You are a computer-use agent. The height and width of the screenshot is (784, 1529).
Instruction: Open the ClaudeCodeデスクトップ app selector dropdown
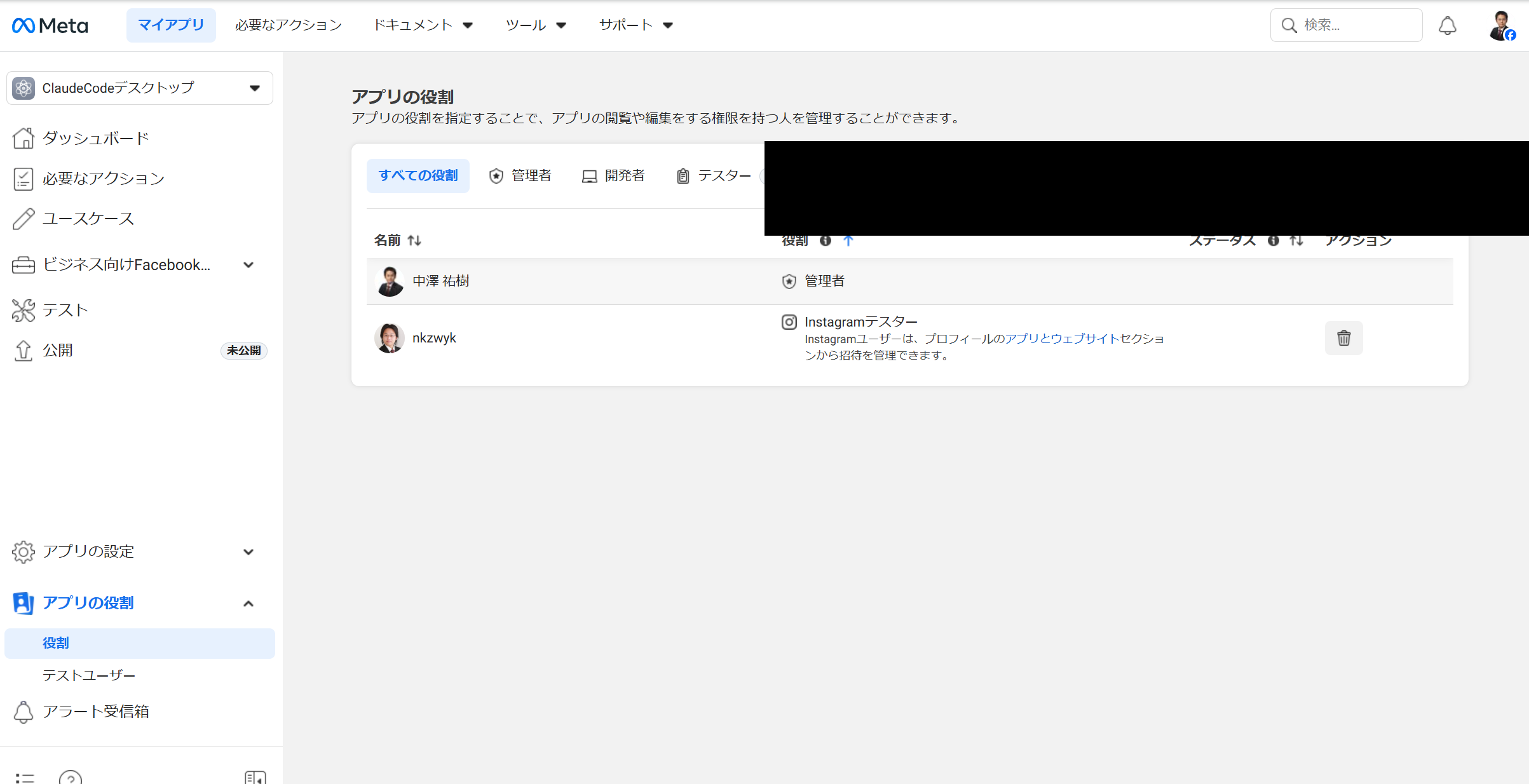[x=140, y=88]
